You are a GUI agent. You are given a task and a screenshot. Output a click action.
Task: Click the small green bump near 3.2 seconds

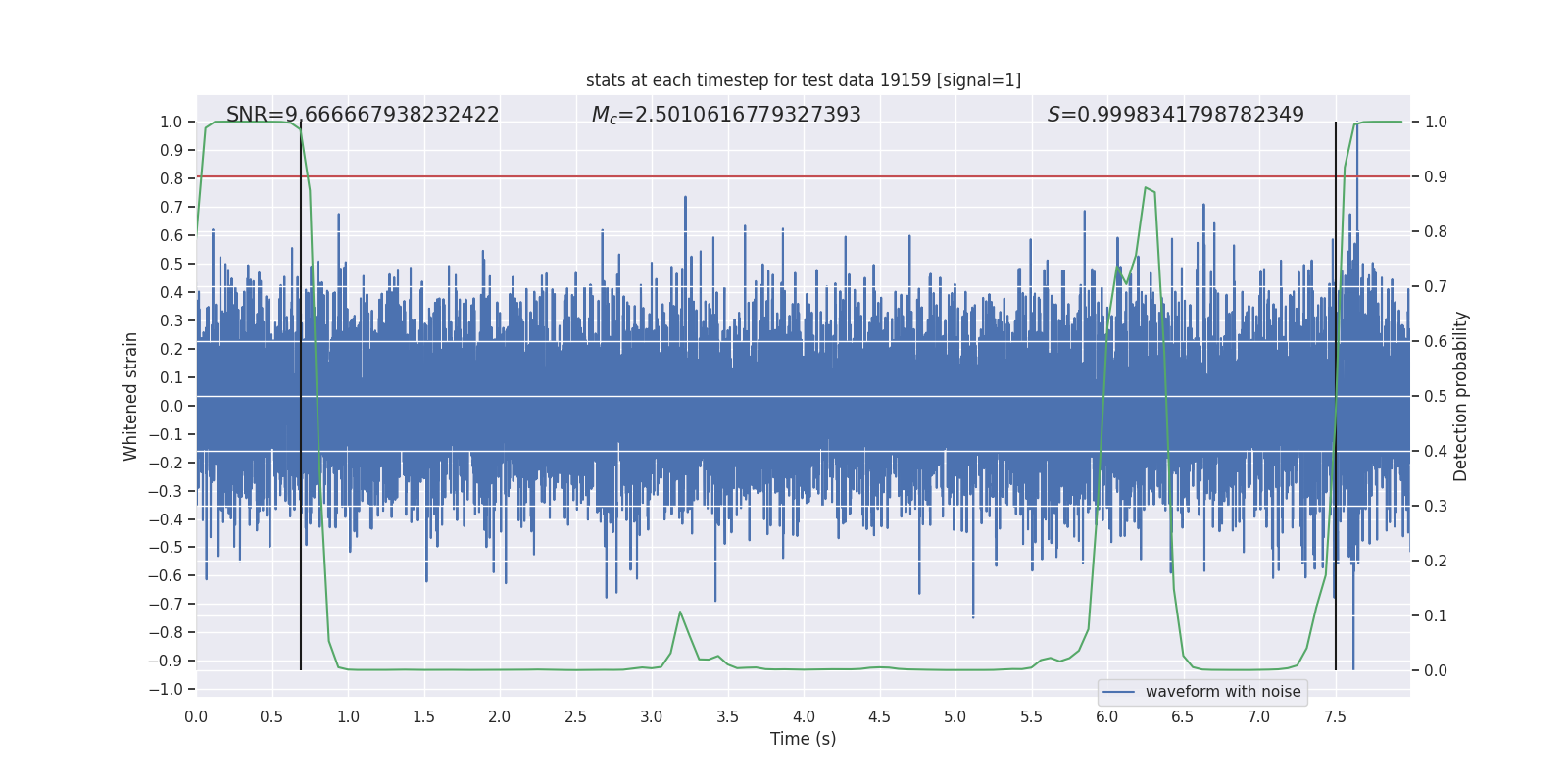click(680, 612)
